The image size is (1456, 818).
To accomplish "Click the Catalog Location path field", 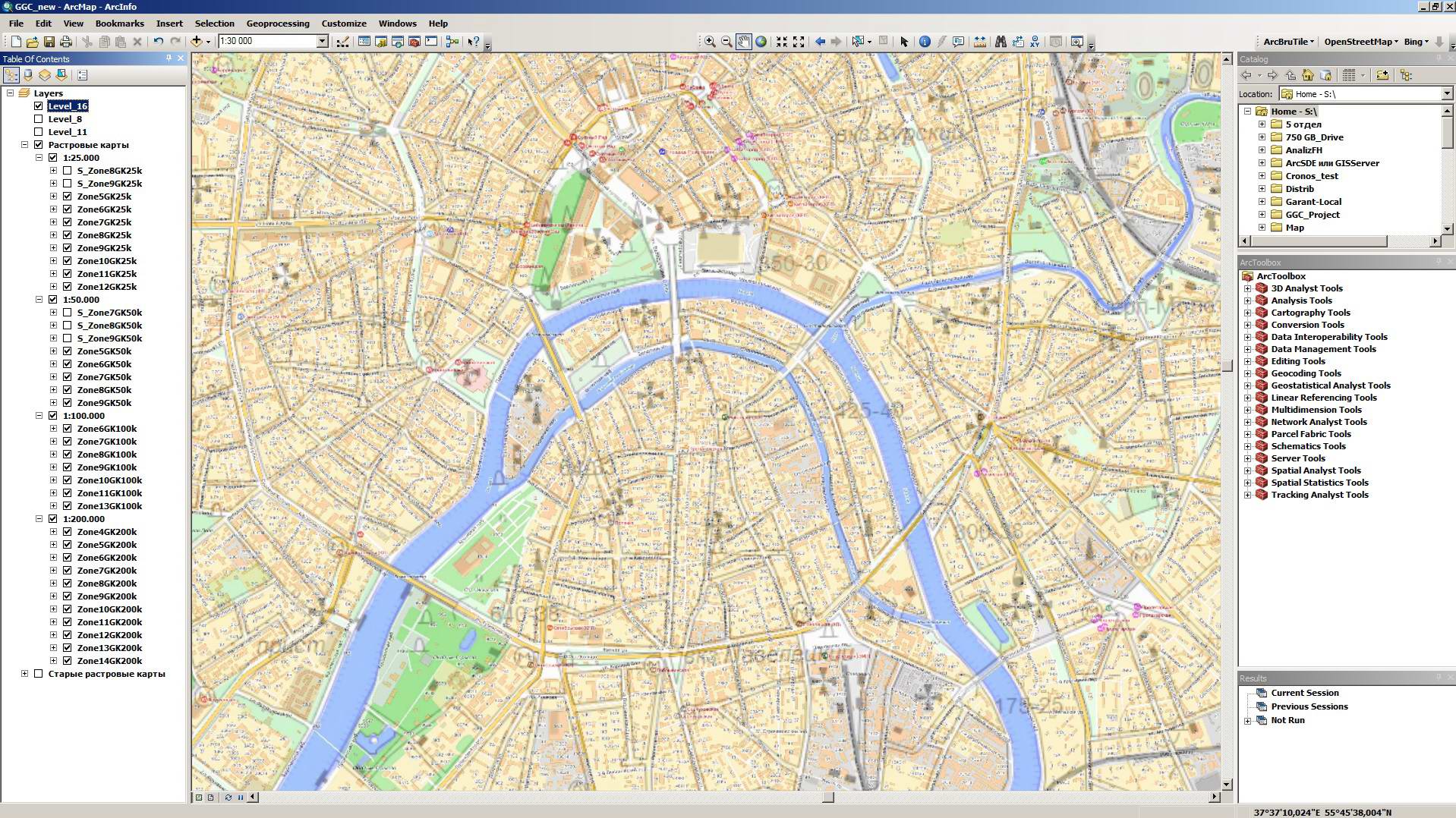I will [x=1364, y=94].
